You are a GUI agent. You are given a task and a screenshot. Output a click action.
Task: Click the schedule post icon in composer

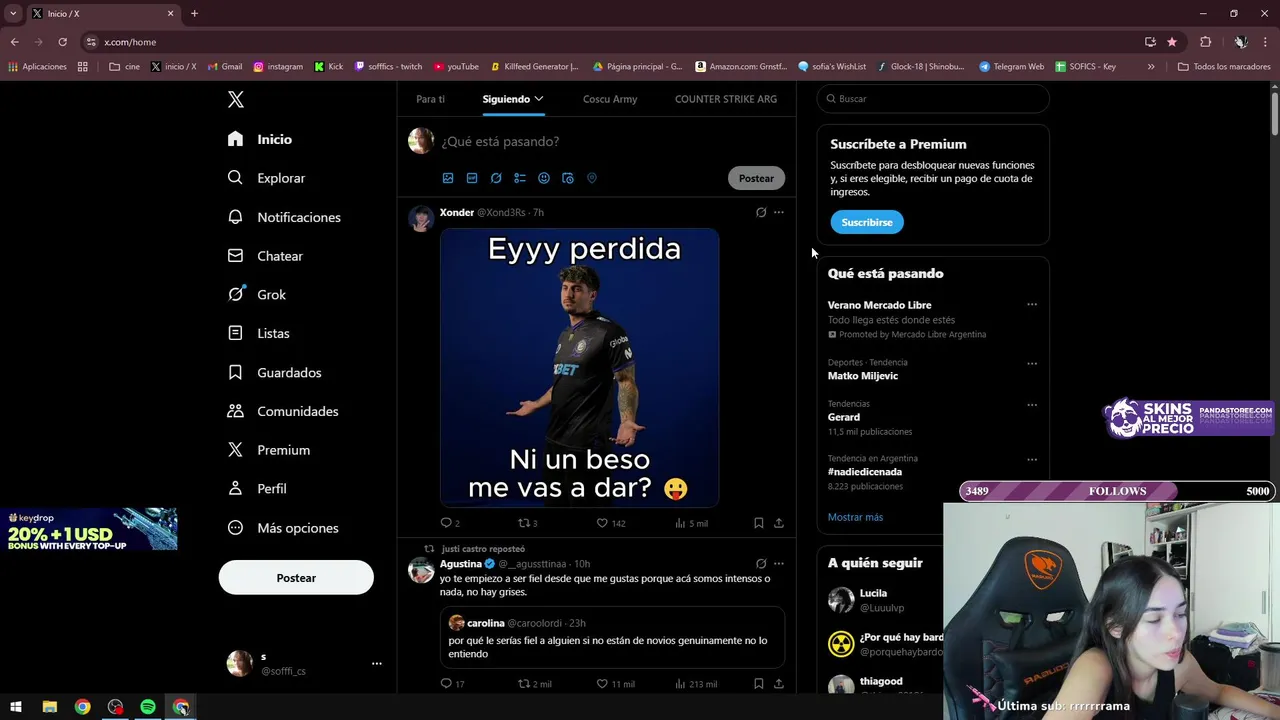568,178
